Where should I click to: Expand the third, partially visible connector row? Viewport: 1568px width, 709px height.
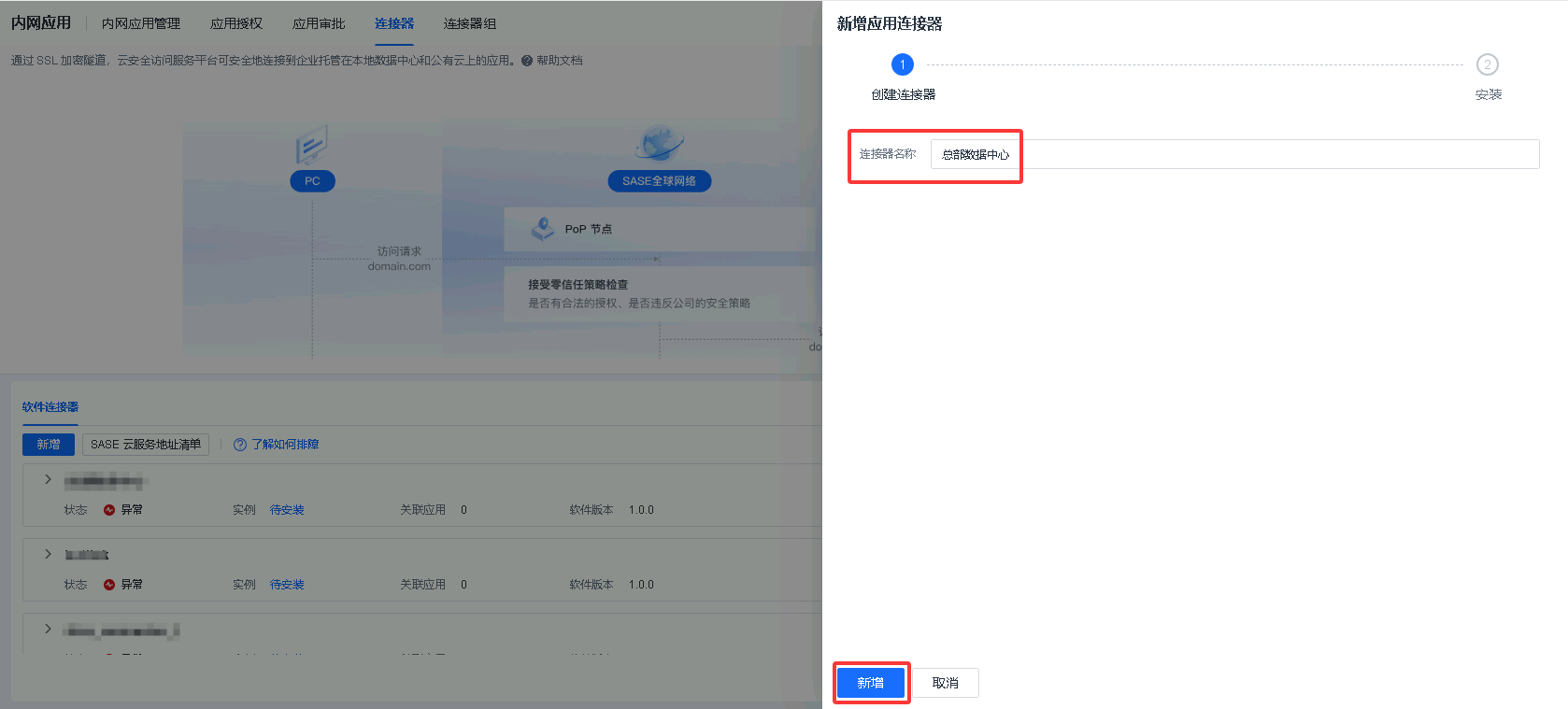48,629
